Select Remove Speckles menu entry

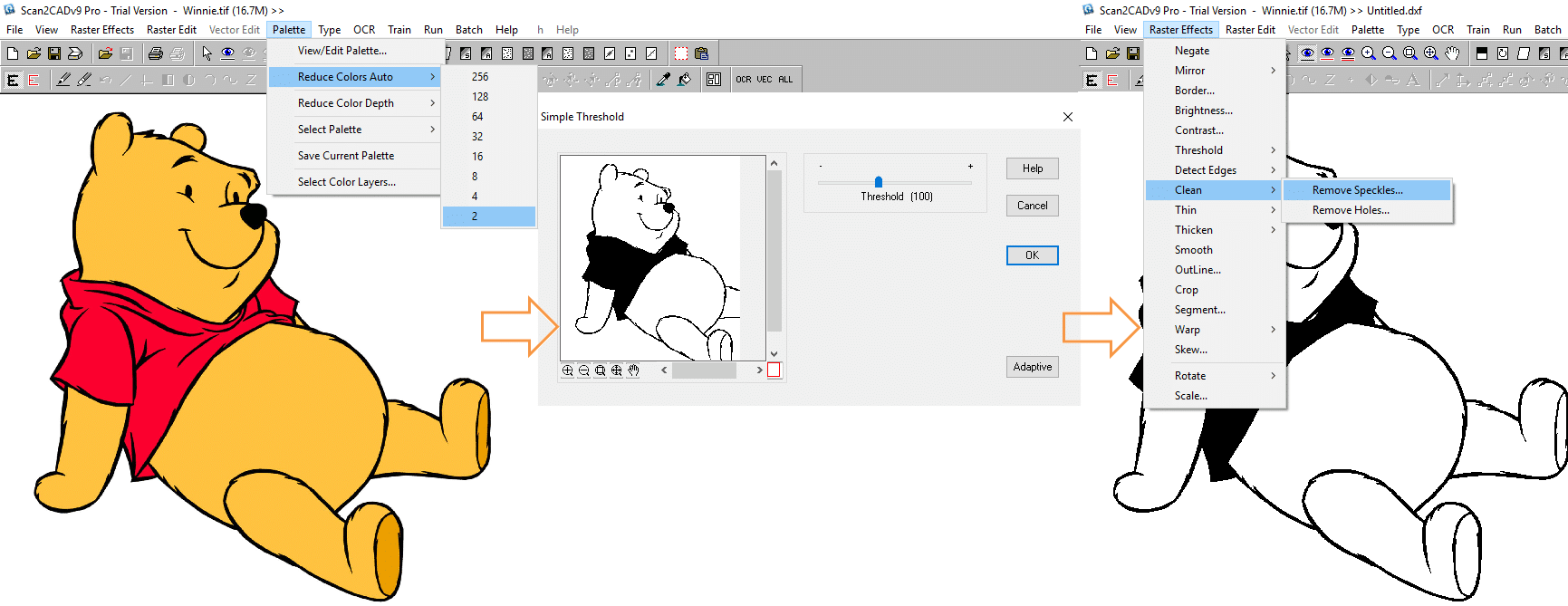[x=1367, y=190]
